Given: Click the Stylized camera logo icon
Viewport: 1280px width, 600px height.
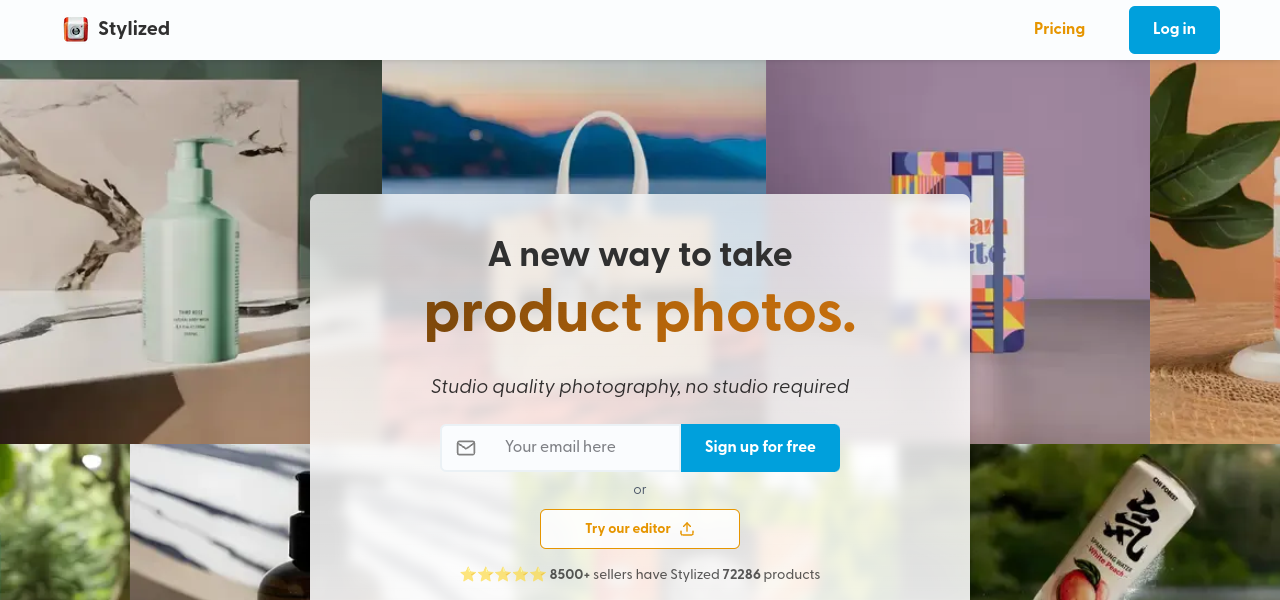Looking at the screenshot, I should (76, 29).
